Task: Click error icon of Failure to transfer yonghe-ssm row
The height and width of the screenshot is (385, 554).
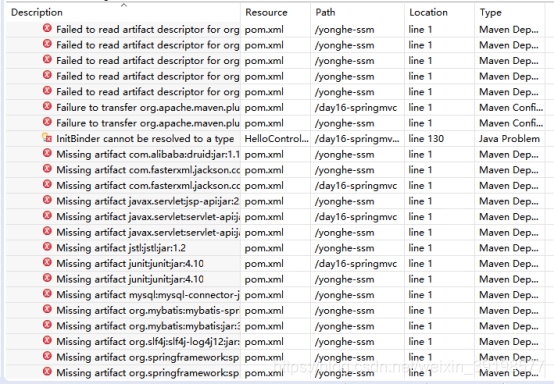Action: (x=47, y=122)
